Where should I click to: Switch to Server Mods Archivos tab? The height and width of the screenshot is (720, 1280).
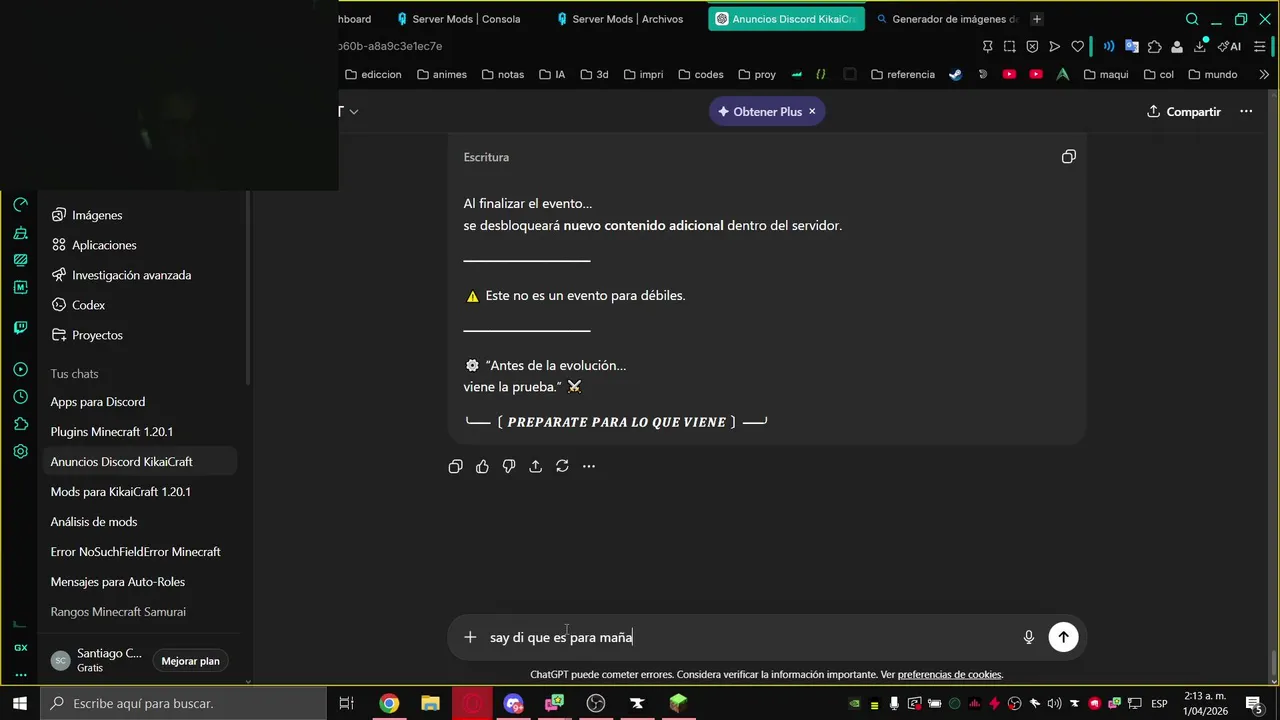621,19
